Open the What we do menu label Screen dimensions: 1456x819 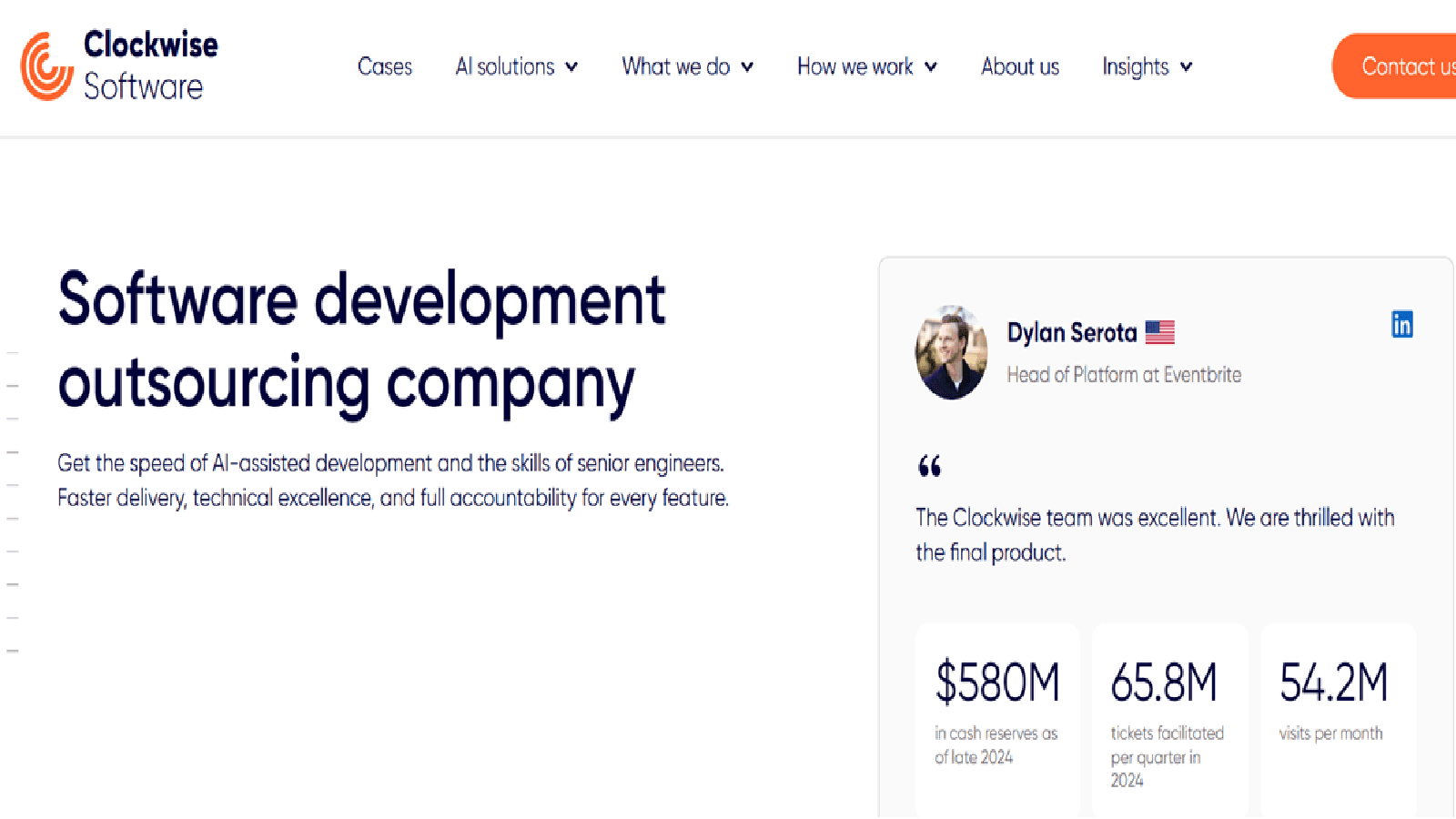tap(676, 66)
